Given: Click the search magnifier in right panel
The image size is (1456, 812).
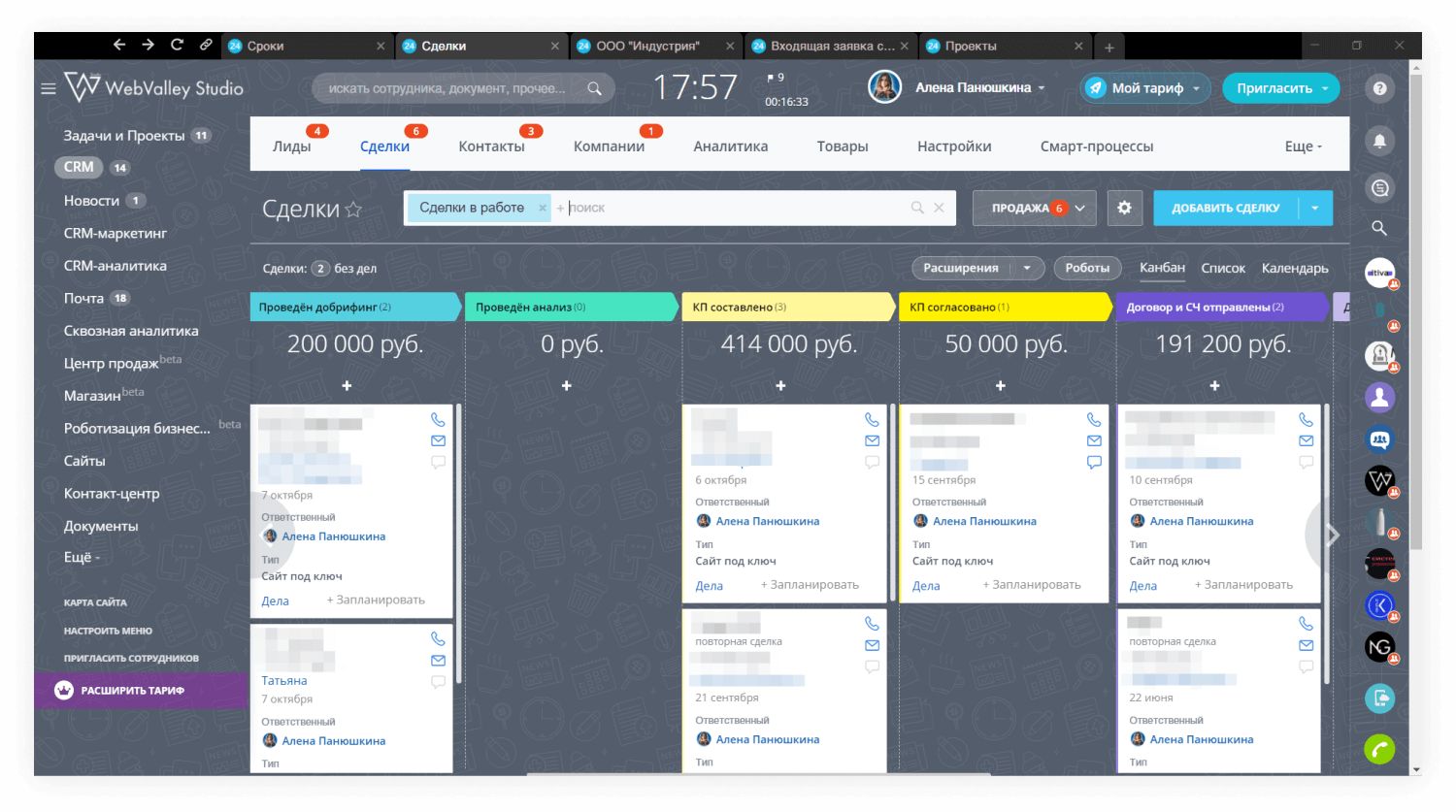Looking at the screenshot, I should 1379,228.
